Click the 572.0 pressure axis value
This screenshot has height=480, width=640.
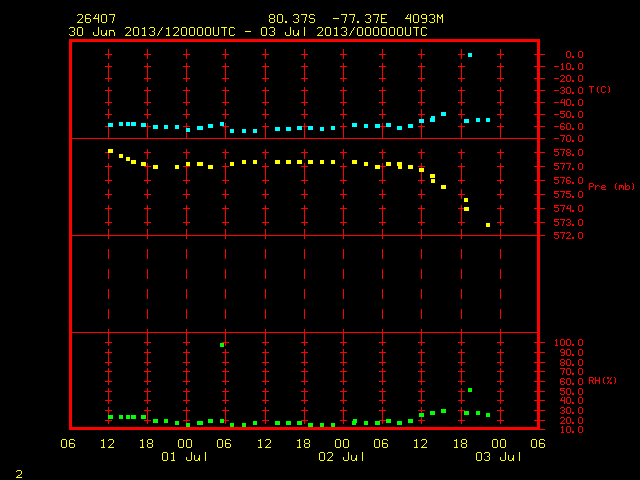coord(568,236)
